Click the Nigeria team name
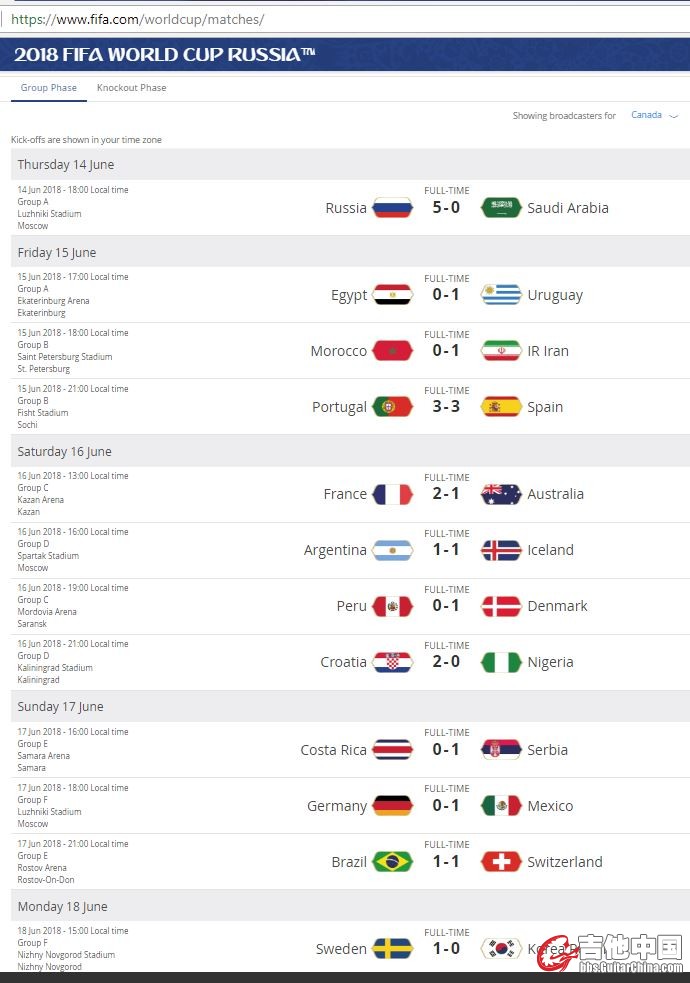The height and width of the screenshot is (983, 690). pos(550,662)
